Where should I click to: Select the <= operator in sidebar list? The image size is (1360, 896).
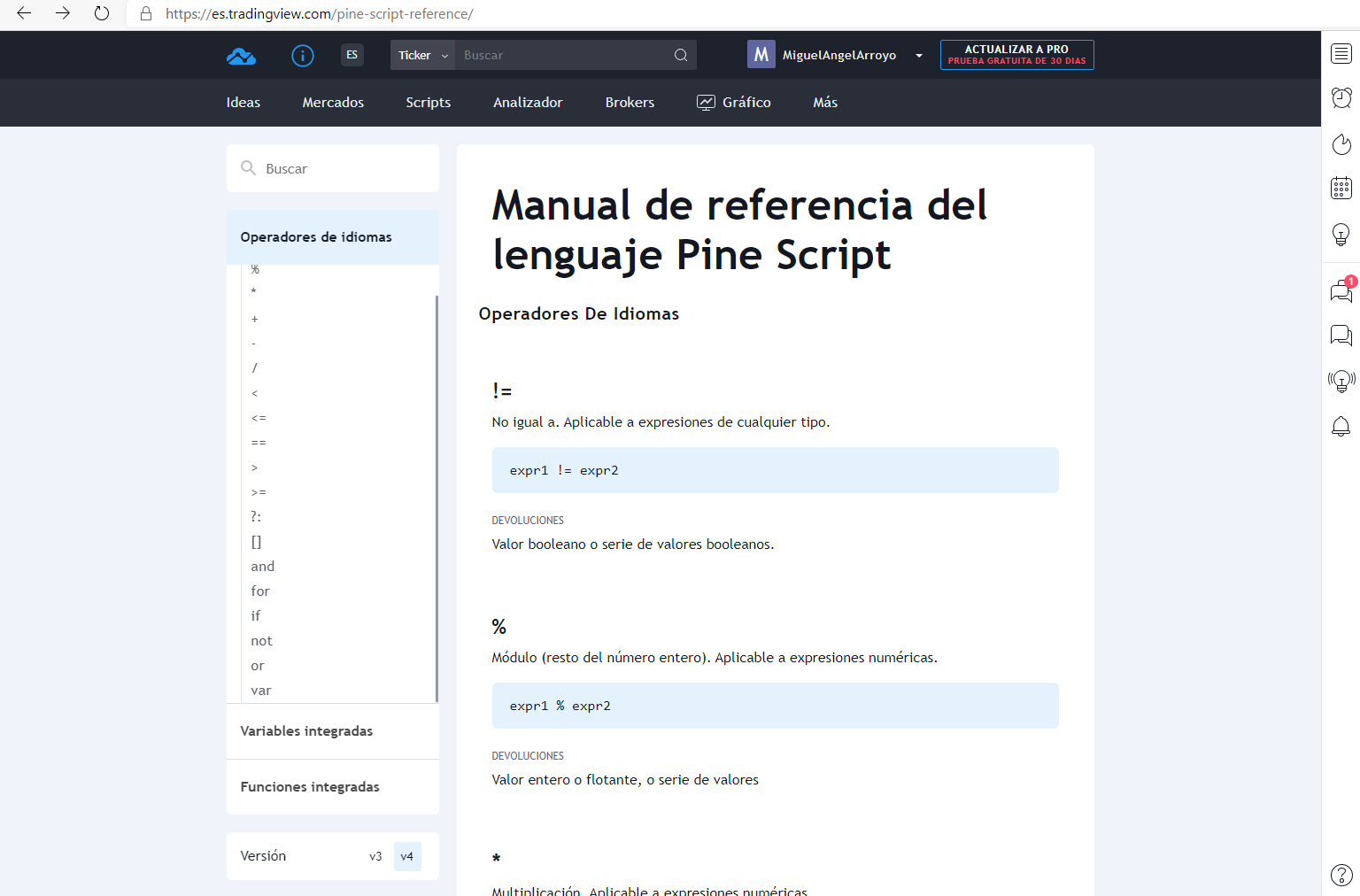click(259, 418)
